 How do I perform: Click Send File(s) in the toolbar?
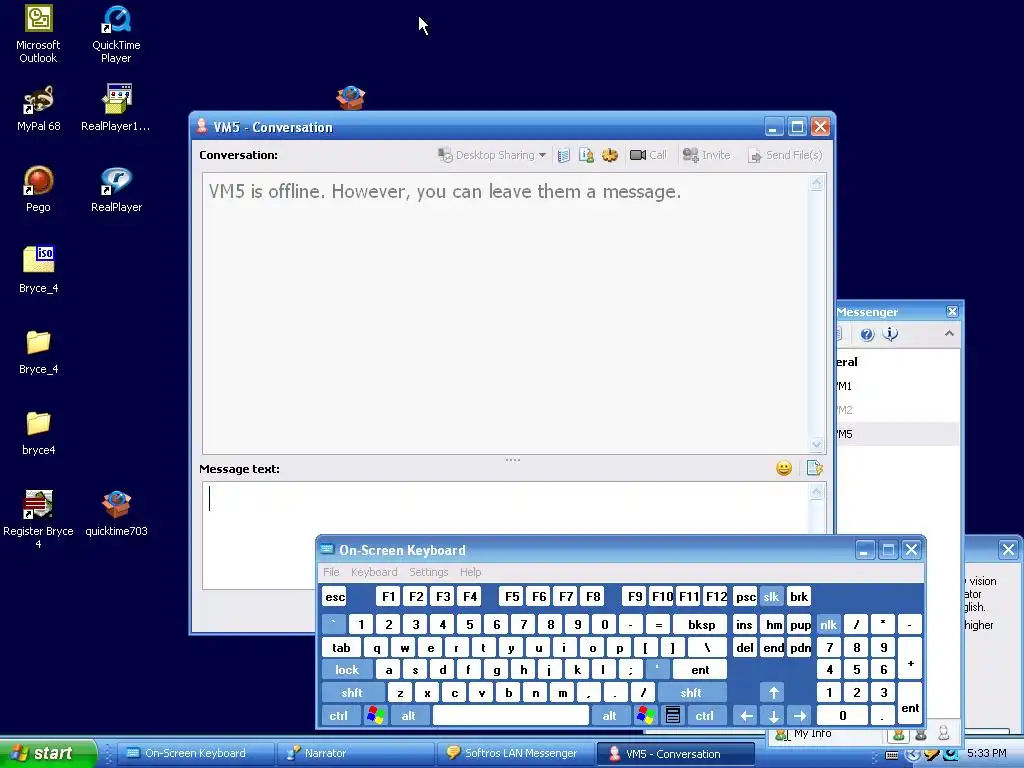[x=785, y=155]
